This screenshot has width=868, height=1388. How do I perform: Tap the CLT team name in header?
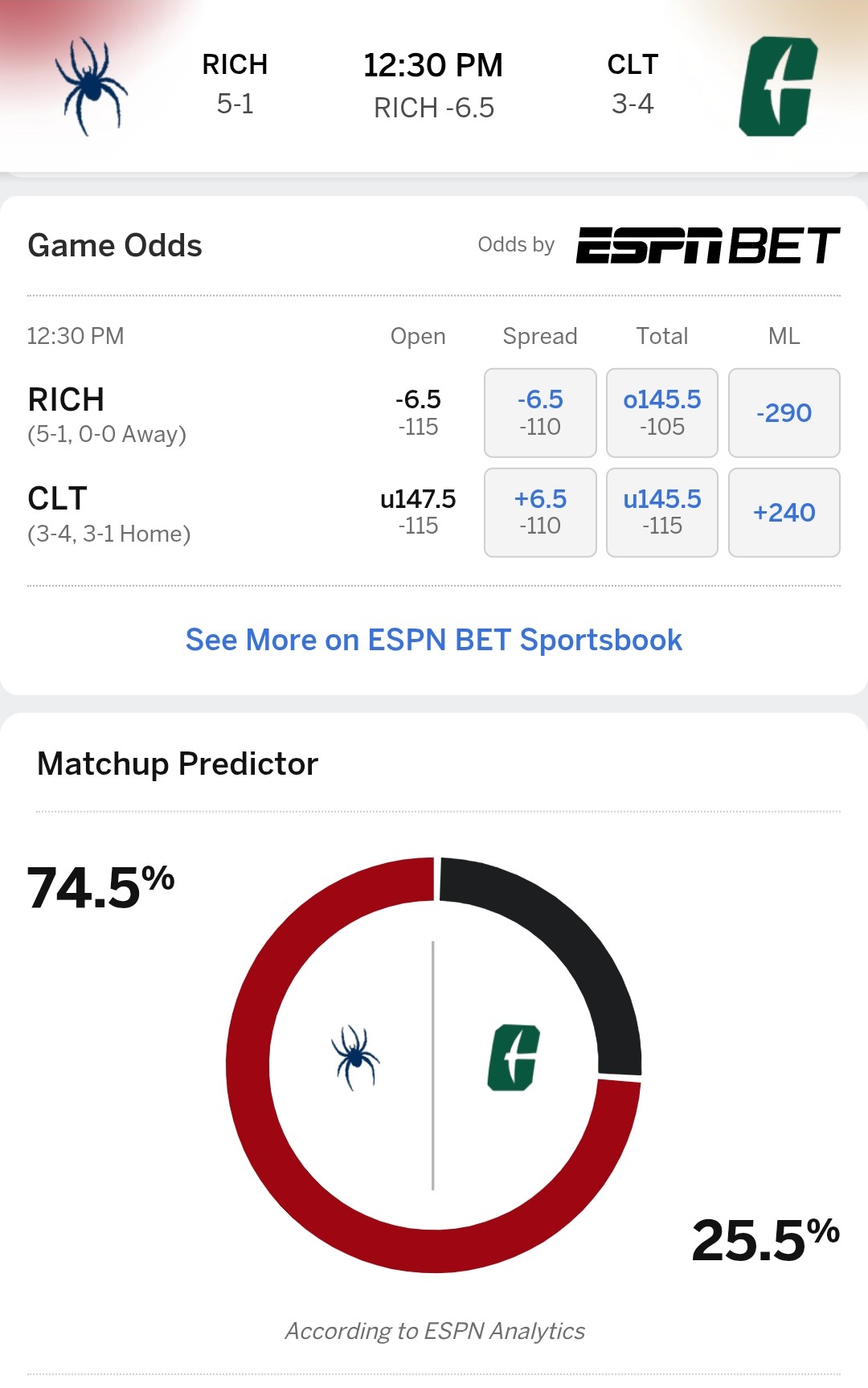click(633, 64)
